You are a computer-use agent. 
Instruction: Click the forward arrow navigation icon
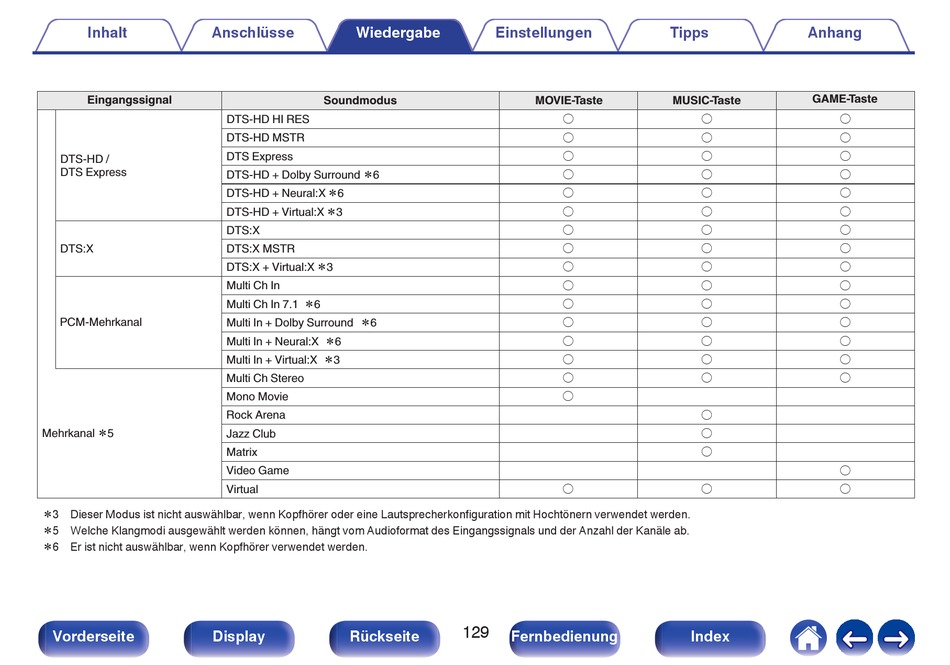pyautogui.click(x=896, y=638)
